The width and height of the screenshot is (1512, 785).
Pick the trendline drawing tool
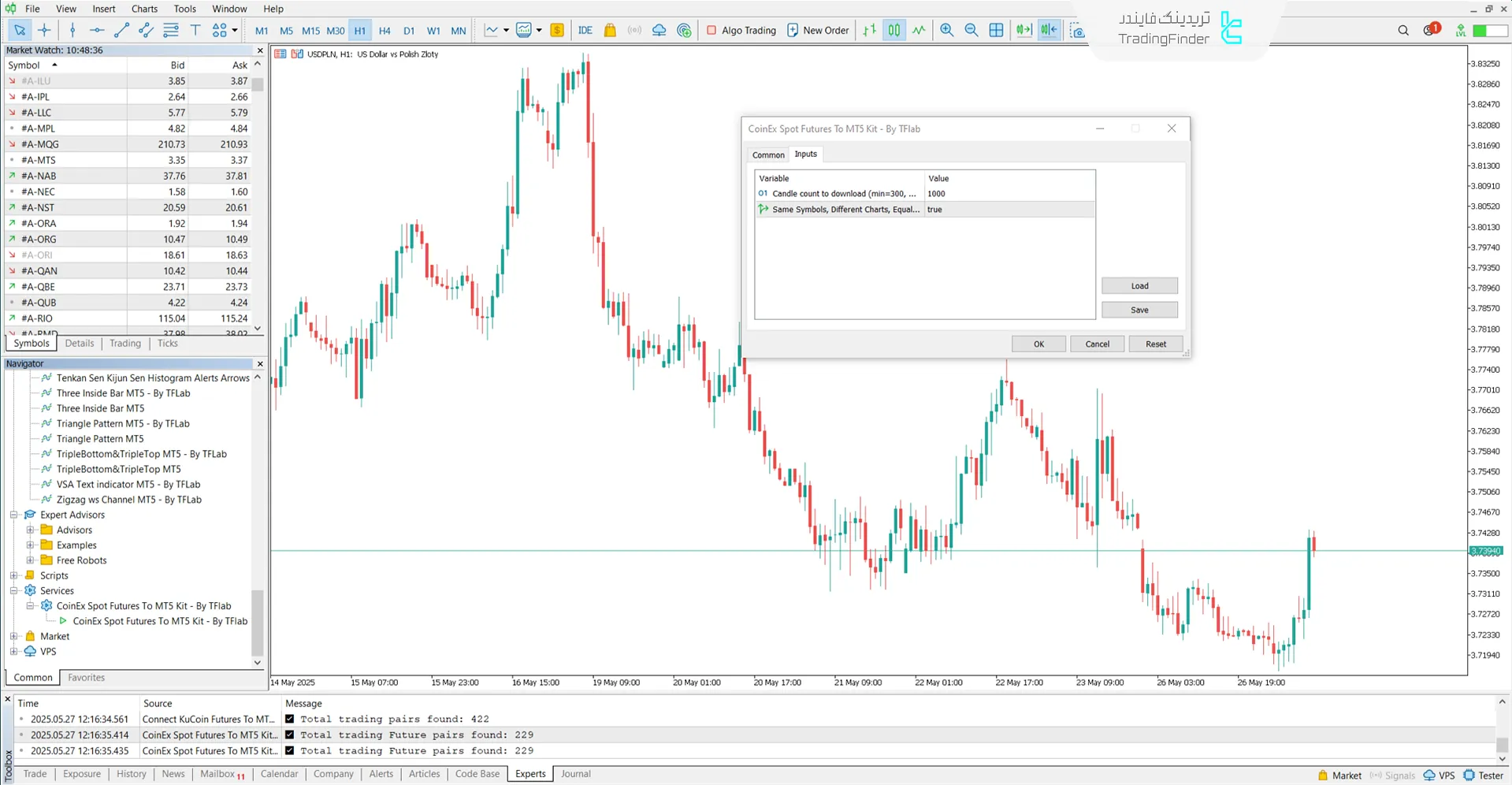click(121, 30)
